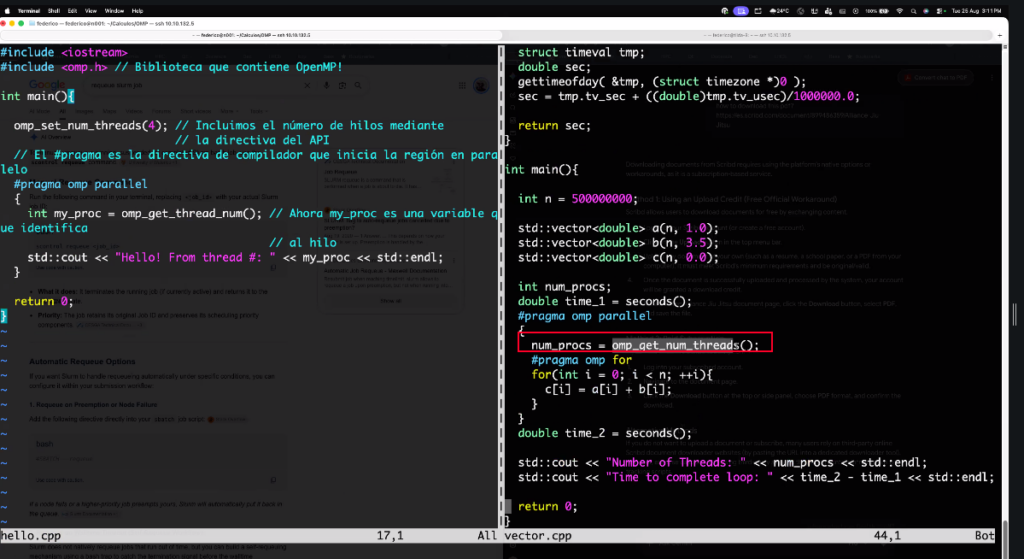Click double time_1 = seconds(); line
This screenshot has height=559, width=1024.
pyautogui.click(x=605, y=301)
